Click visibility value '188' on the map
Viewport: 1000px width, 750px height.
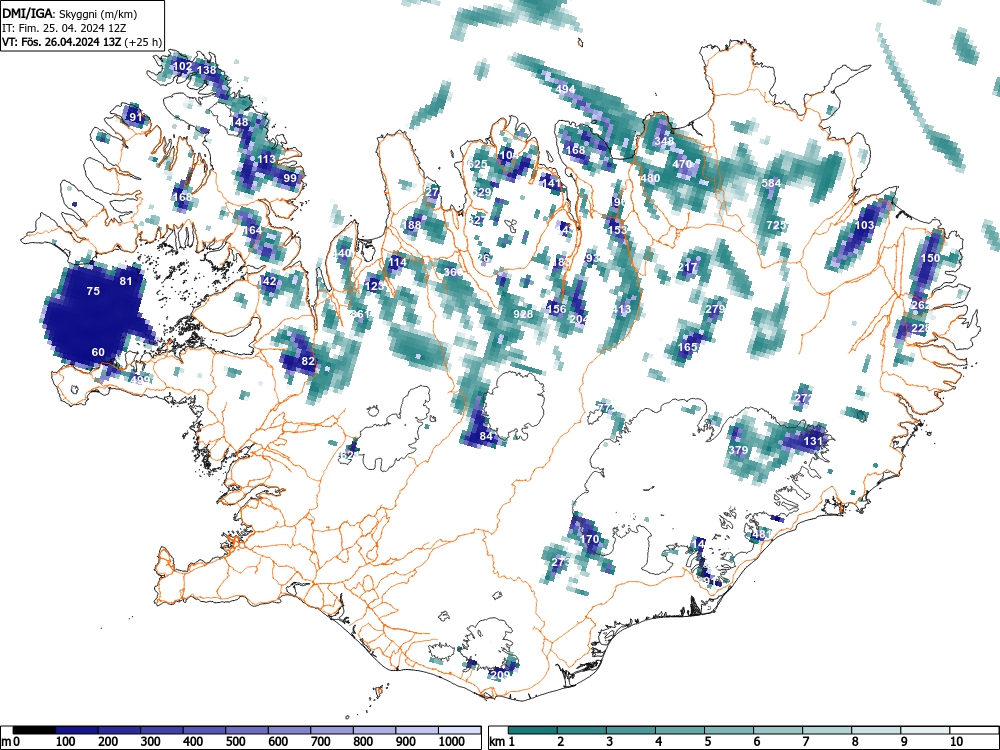[x=411, y=224]
